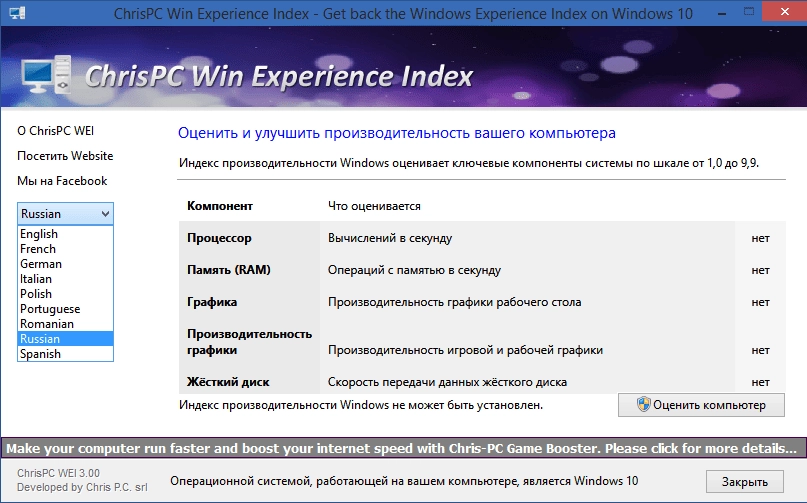Image resolution: width=807 pixels, height=503 pixels.
Task: Open the Посетить Website link
Action: point(65,156)
